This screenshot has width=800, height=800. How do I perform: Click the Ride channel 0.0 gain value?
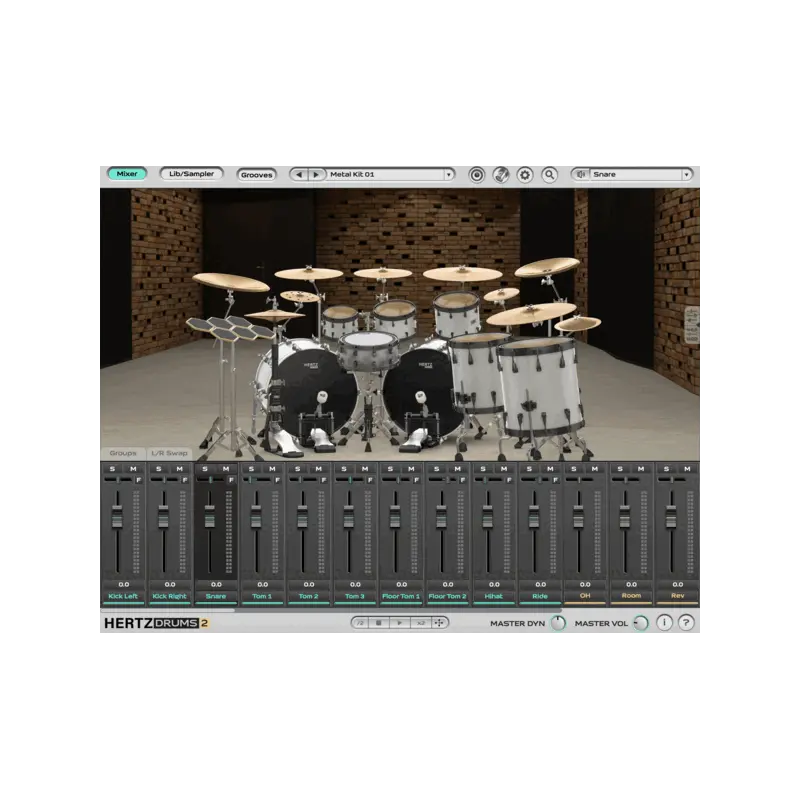[540, 584]
